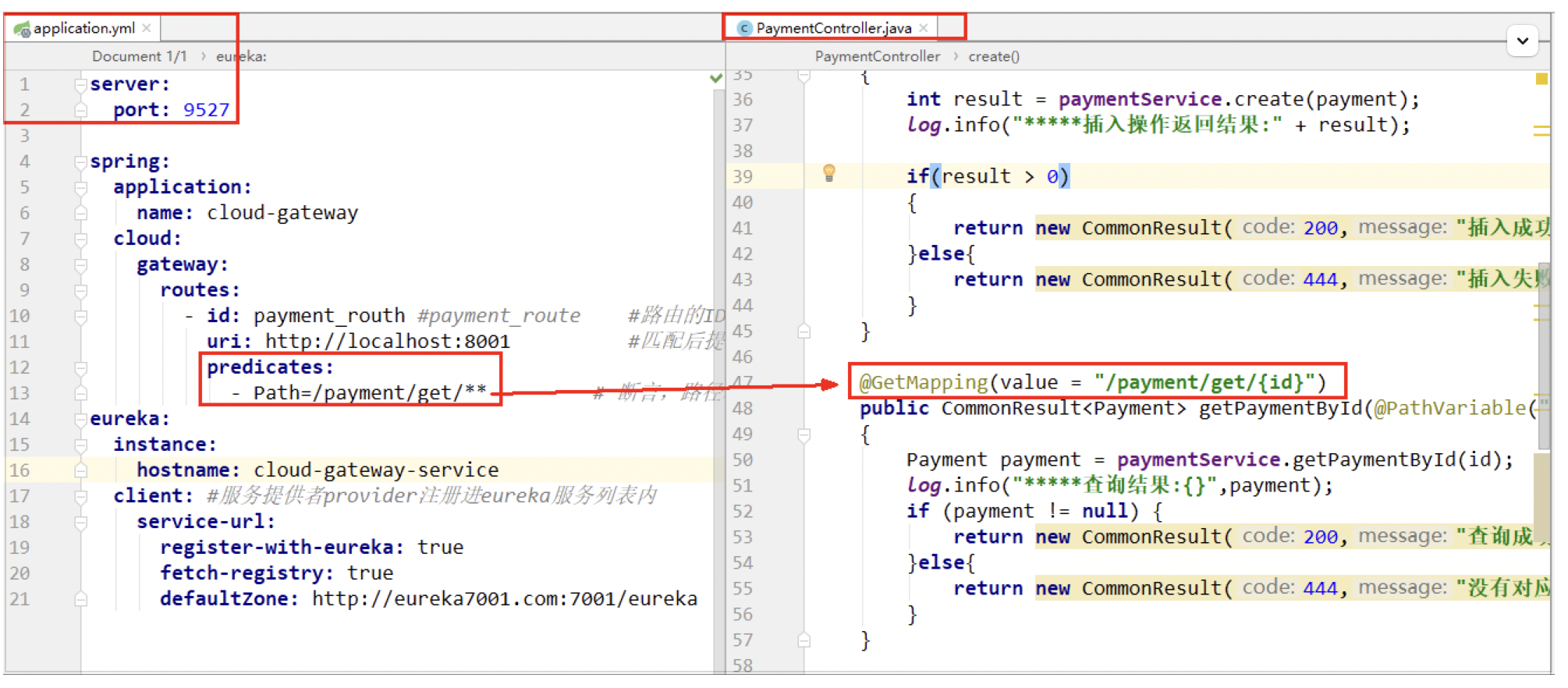Image resolution: width=1568 pixels, height=688 pixels.
Task: Click the light bulb intention icon
Action: tap(829, 173)
